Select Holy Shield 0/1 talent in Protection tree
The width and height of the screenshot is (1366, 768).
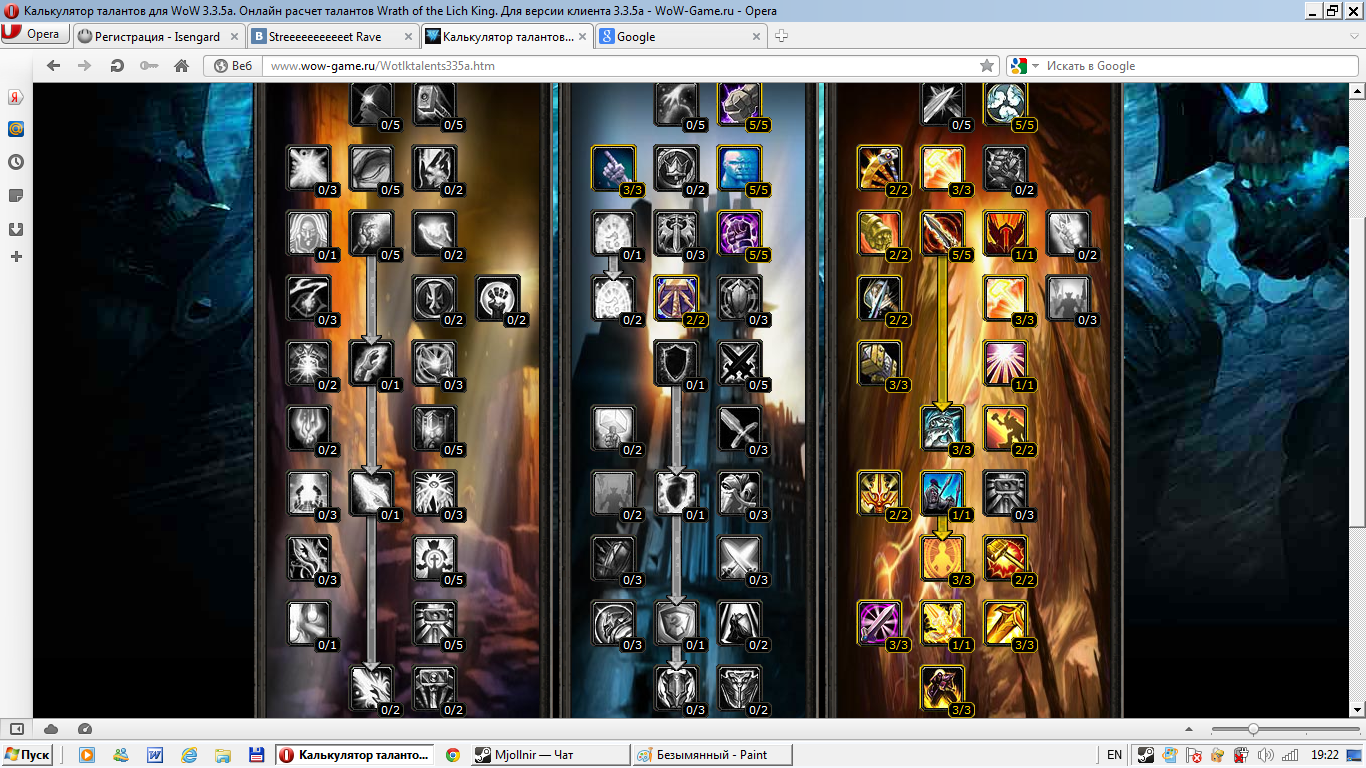coord(675,493)
